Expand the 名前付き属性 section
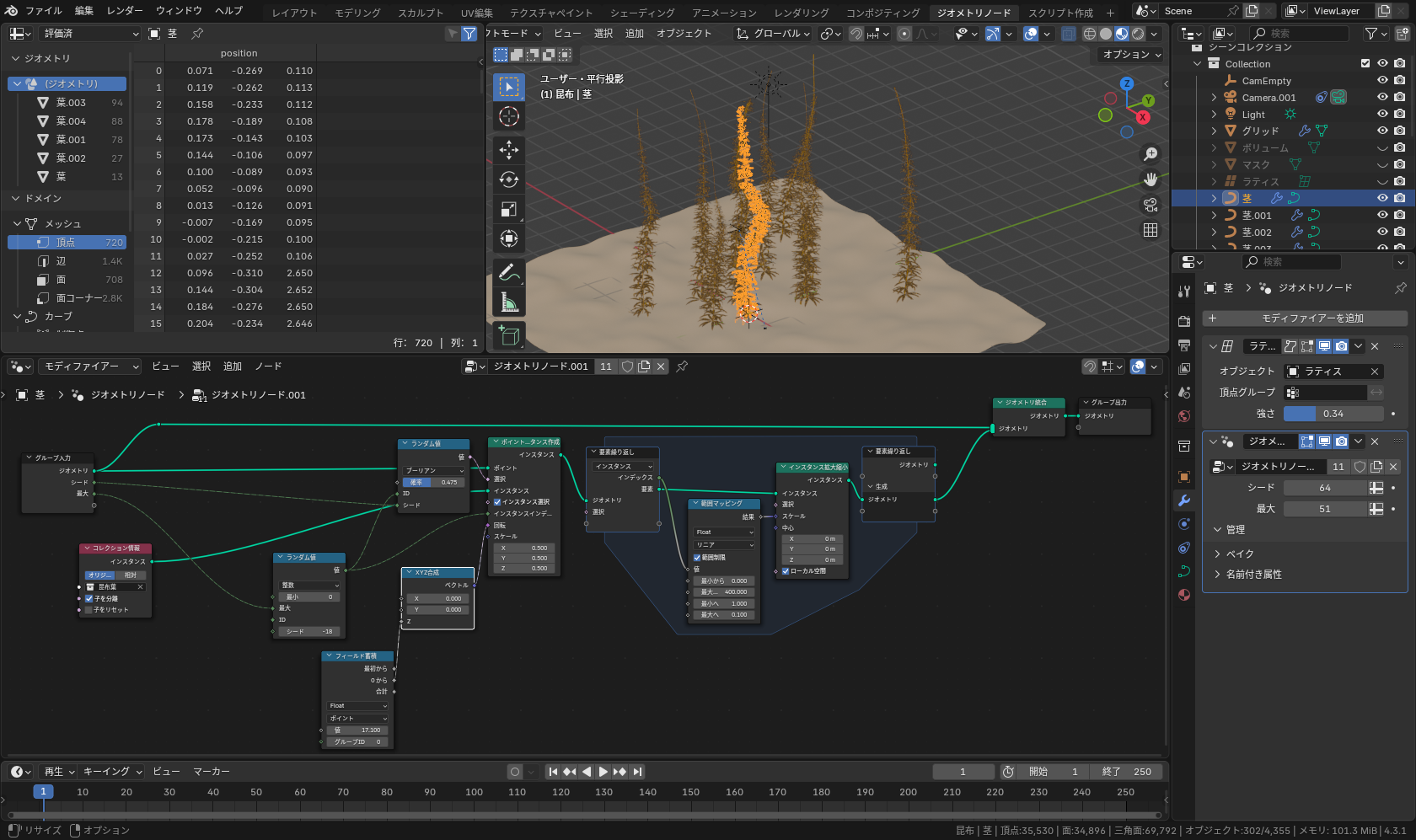 coord(1252,574)
